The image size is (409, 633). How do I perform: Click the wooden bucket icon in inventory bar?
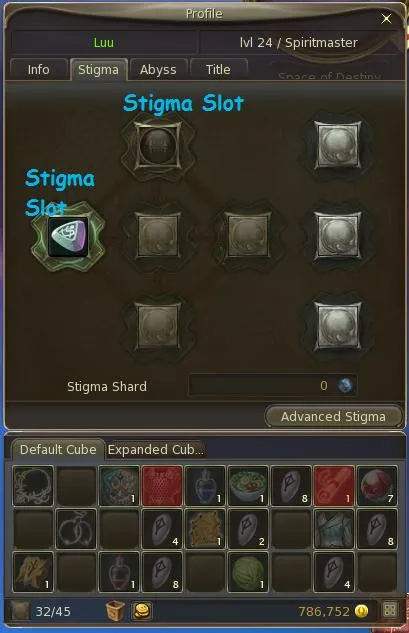115,610
